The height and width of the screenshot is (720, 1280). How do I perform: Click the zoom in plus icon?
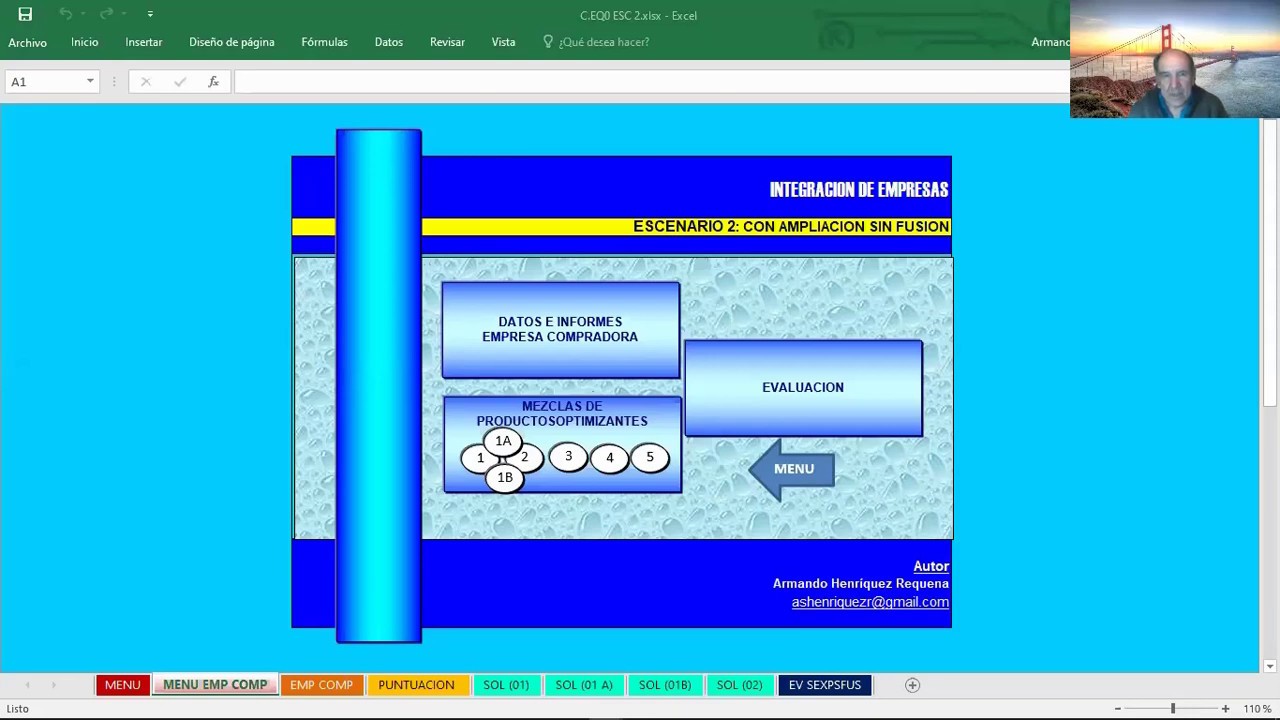point(1225,709)
